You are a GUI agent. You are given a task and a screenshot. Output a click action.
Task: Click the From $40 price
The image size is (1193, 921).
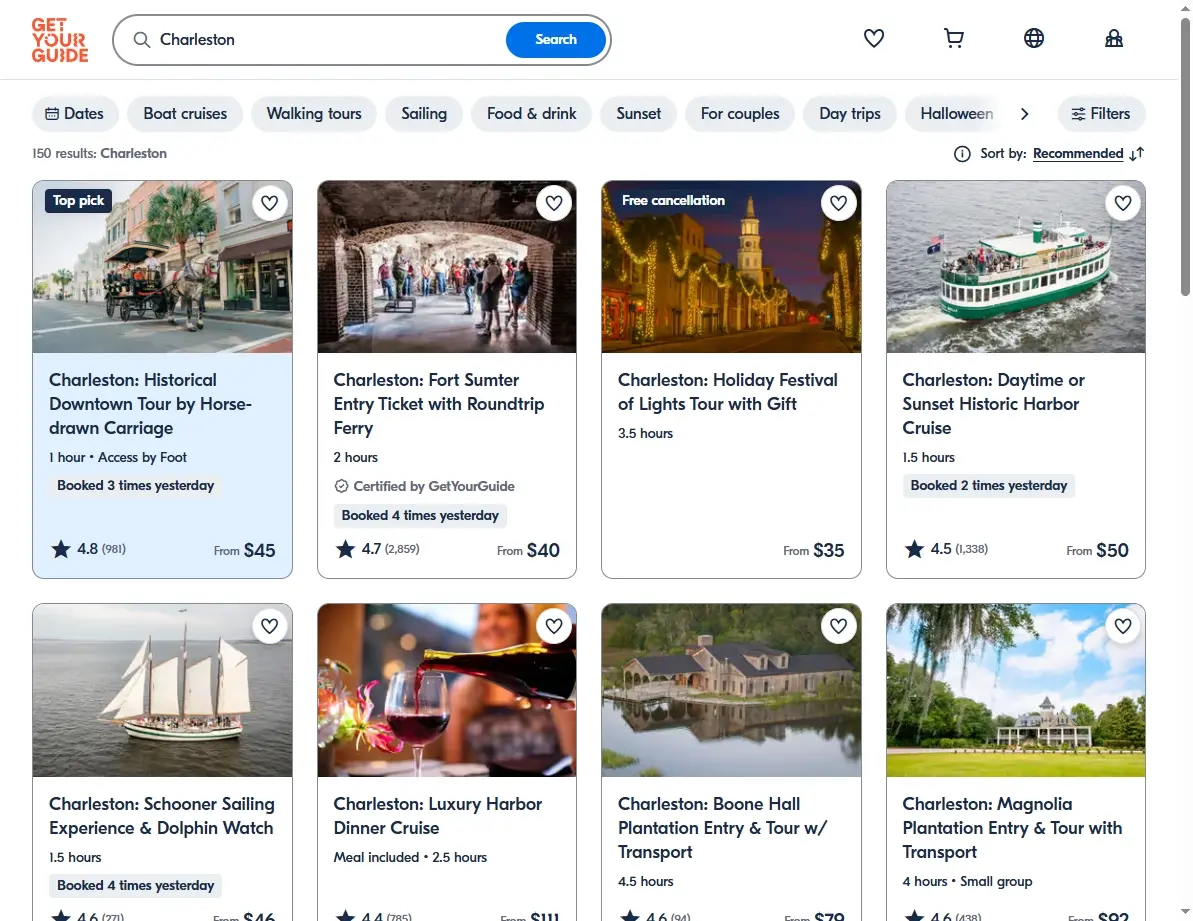tap(528, 551)
